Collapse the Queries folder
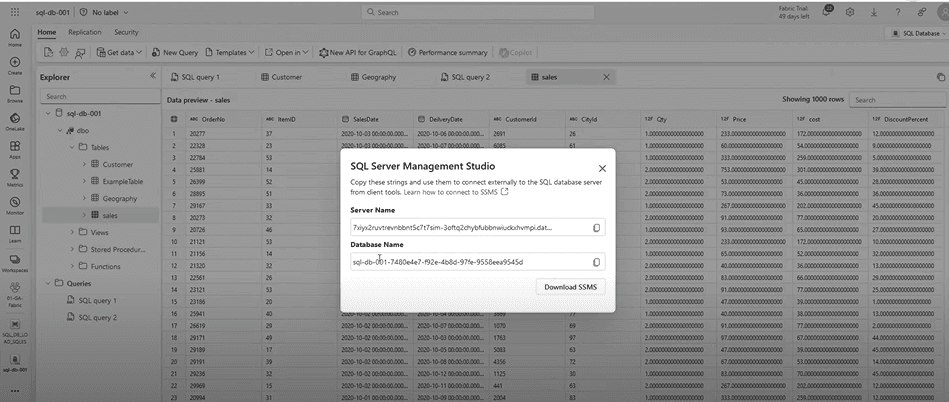 coord(48,283)
